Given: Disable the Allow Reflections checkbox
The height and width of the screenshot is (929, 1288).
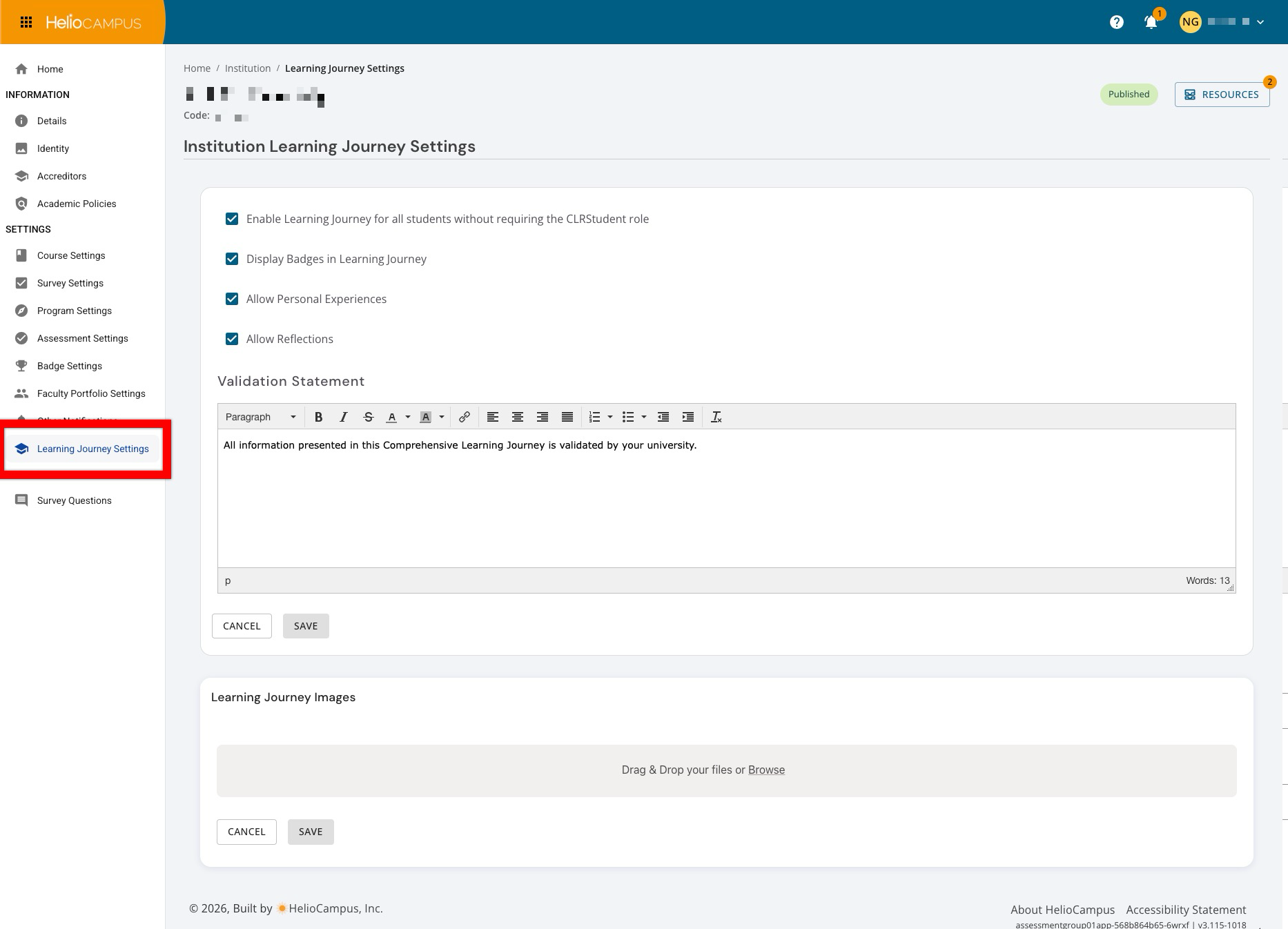Looking at the screenshot, I should pos(232,339).
